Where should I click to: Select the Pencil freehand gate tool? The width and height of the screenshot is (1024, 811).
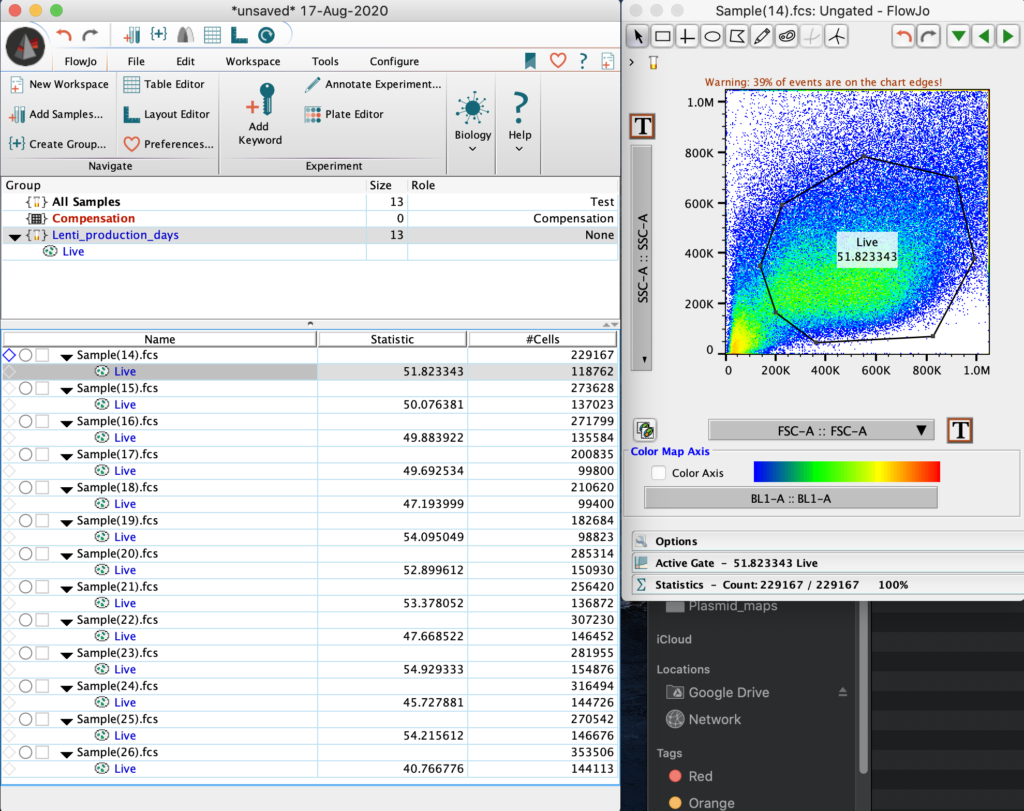point(761,36)
